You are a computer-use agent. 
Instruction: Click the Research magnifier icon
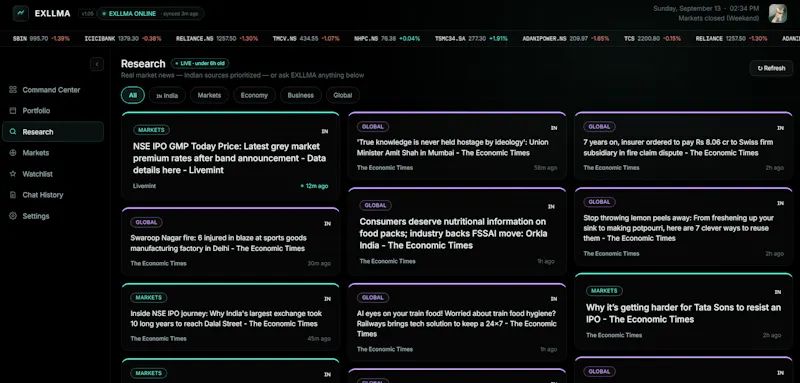click(x=13, y=132)
